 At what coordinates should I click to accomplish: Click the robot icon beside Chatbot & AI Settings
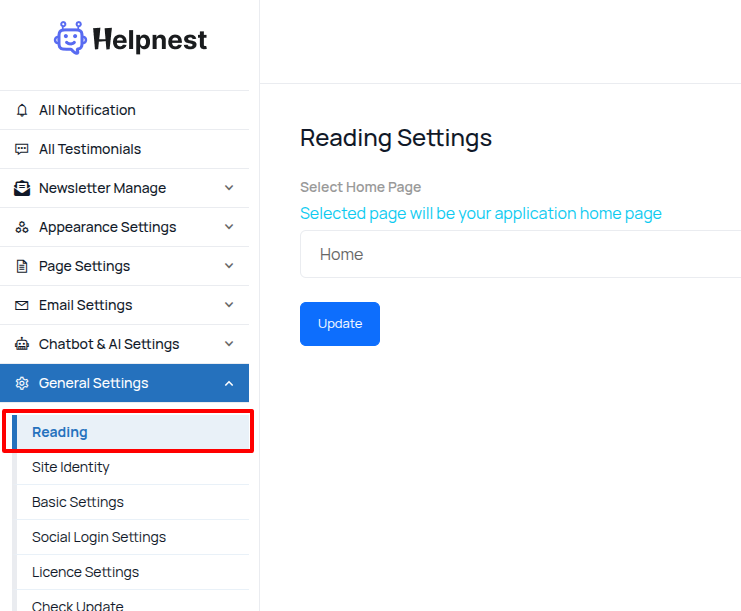[x=22, y=344]
